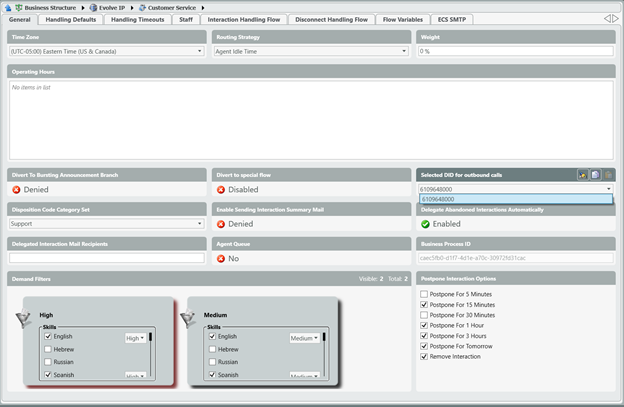The width and height of the screenshot is (624, 407).
Task: Click the Weight input field
Action: point(515,51)
